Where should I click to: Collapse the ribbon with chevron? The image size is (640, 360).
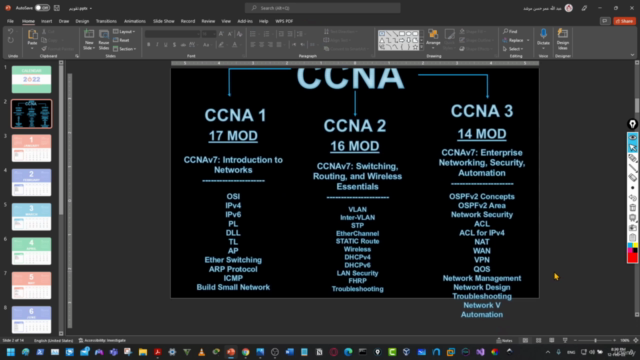[632, 55]
